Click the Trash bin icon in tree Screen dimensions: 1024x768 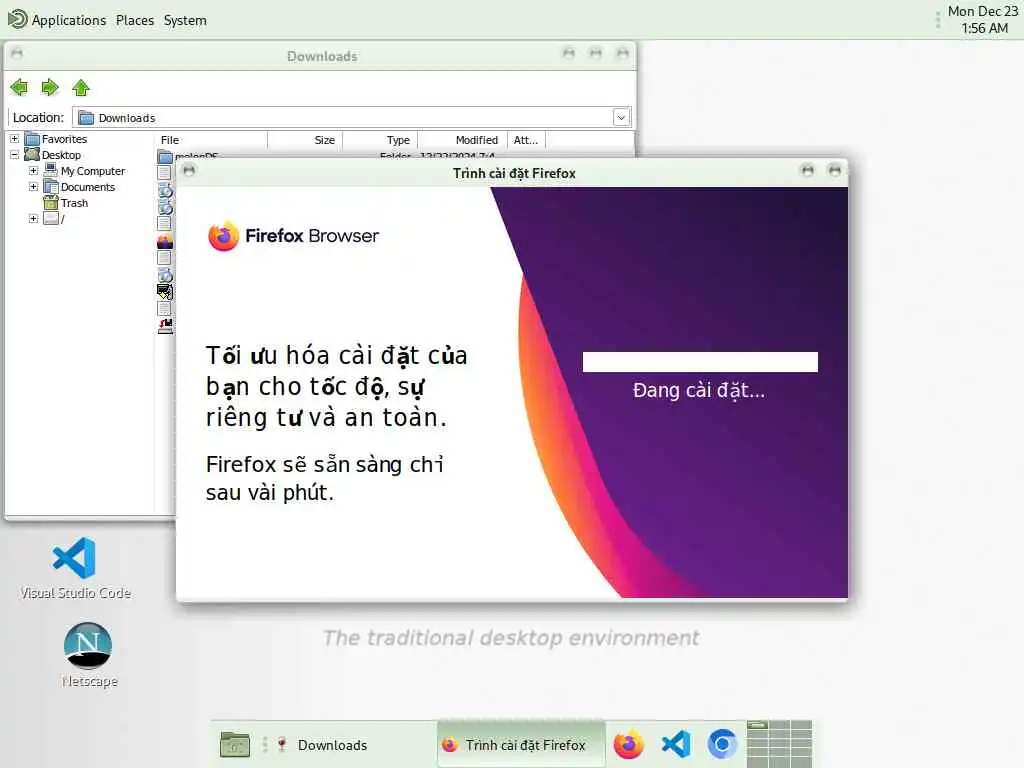click(51, 202)
